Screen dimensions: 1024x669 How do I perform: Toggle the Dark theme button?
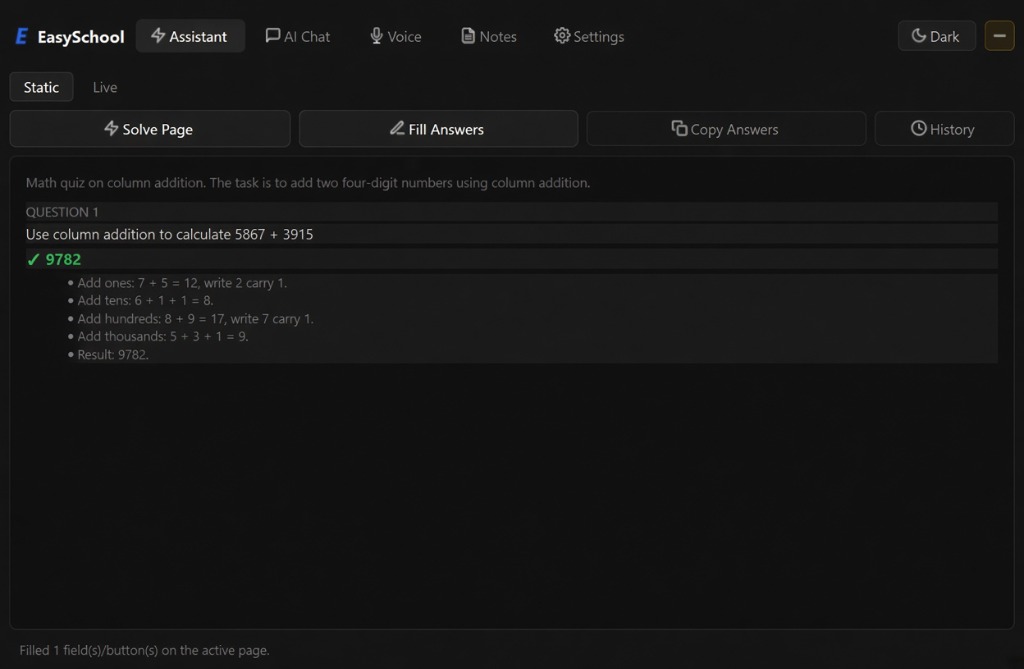click(936, 36)
